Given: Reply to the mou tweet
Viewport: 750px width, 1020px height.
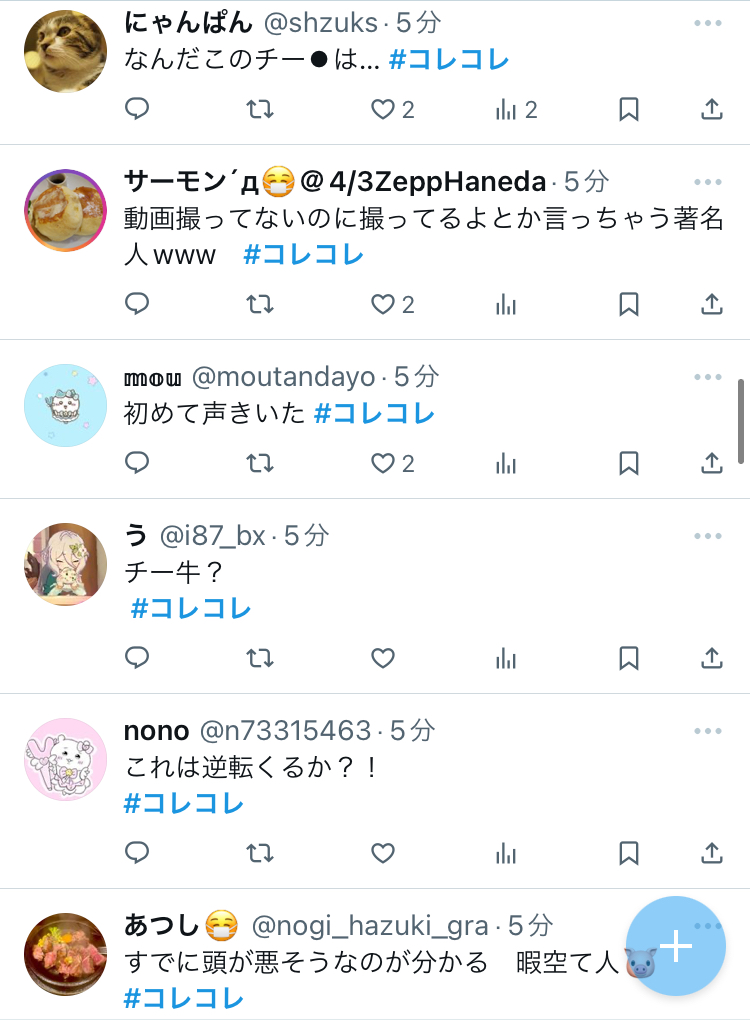Looking at the screenshot, I should pyautogui.click(x=137, y=463).
